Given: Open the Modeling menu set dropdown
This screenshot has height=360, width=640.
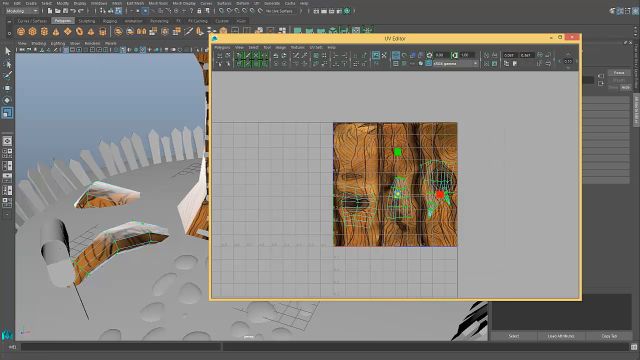Looking at the screenshot, I should [22, 11].
